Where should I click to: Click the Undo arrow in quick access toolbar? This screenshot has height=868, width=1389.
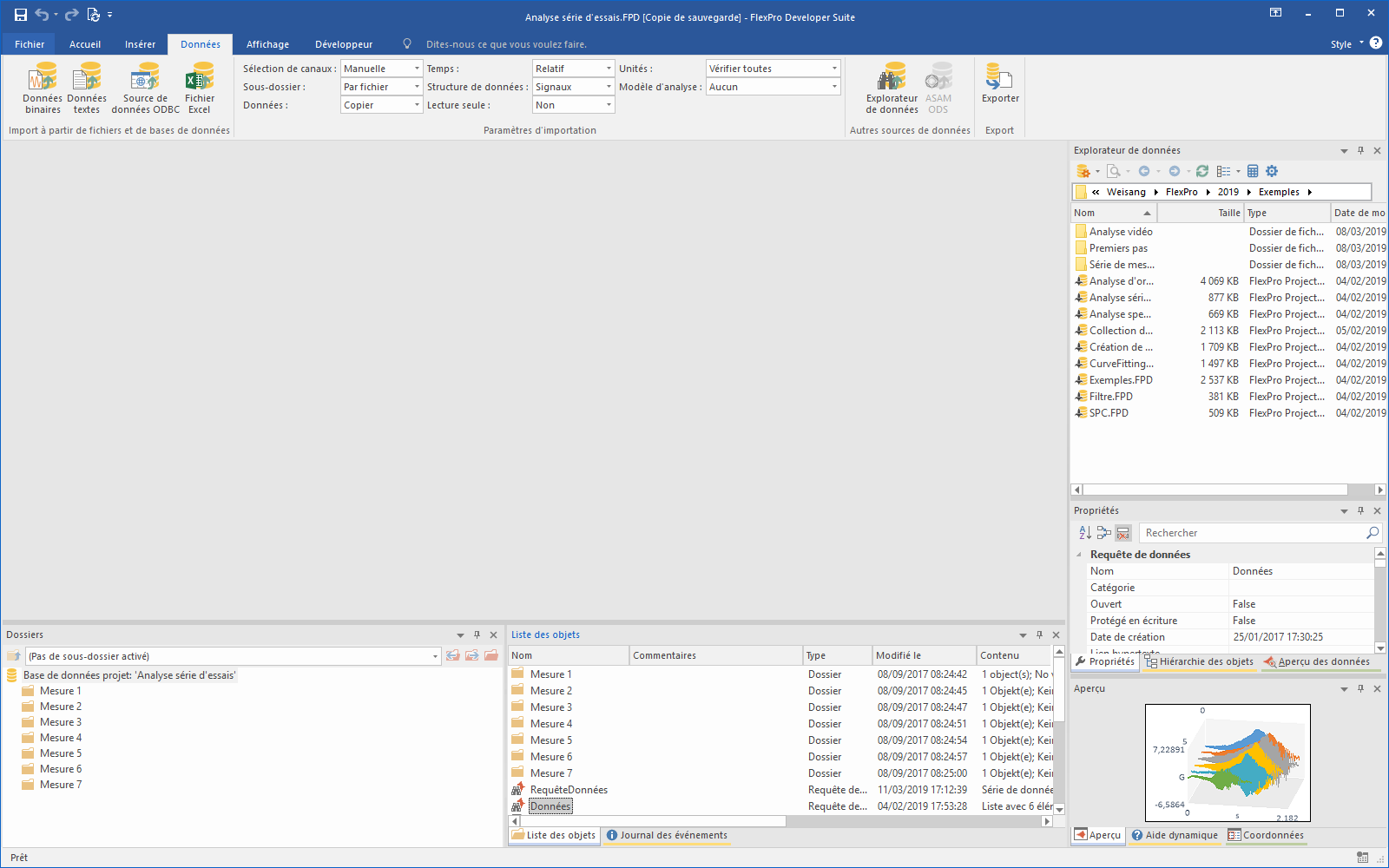42,15
